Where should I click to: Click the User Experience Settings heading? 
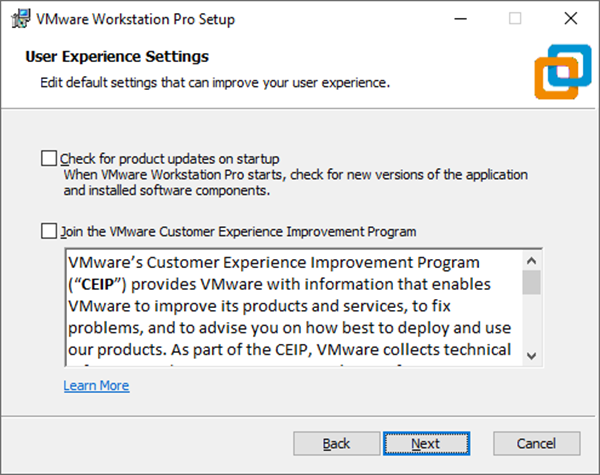click(116, 57)
